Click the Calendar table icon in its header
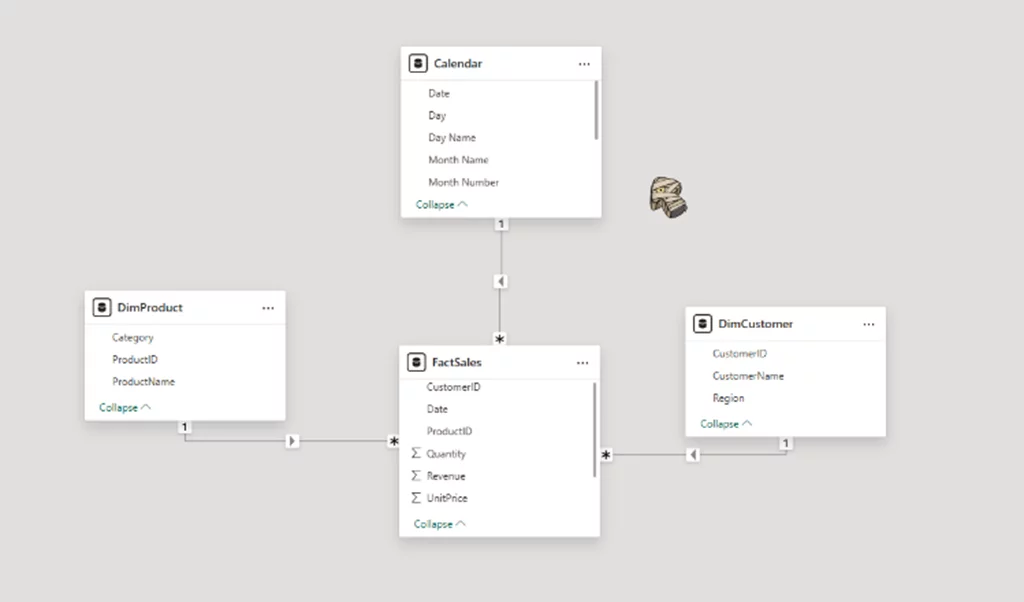This screenshot has height=602, width=1024. point(418,63)
